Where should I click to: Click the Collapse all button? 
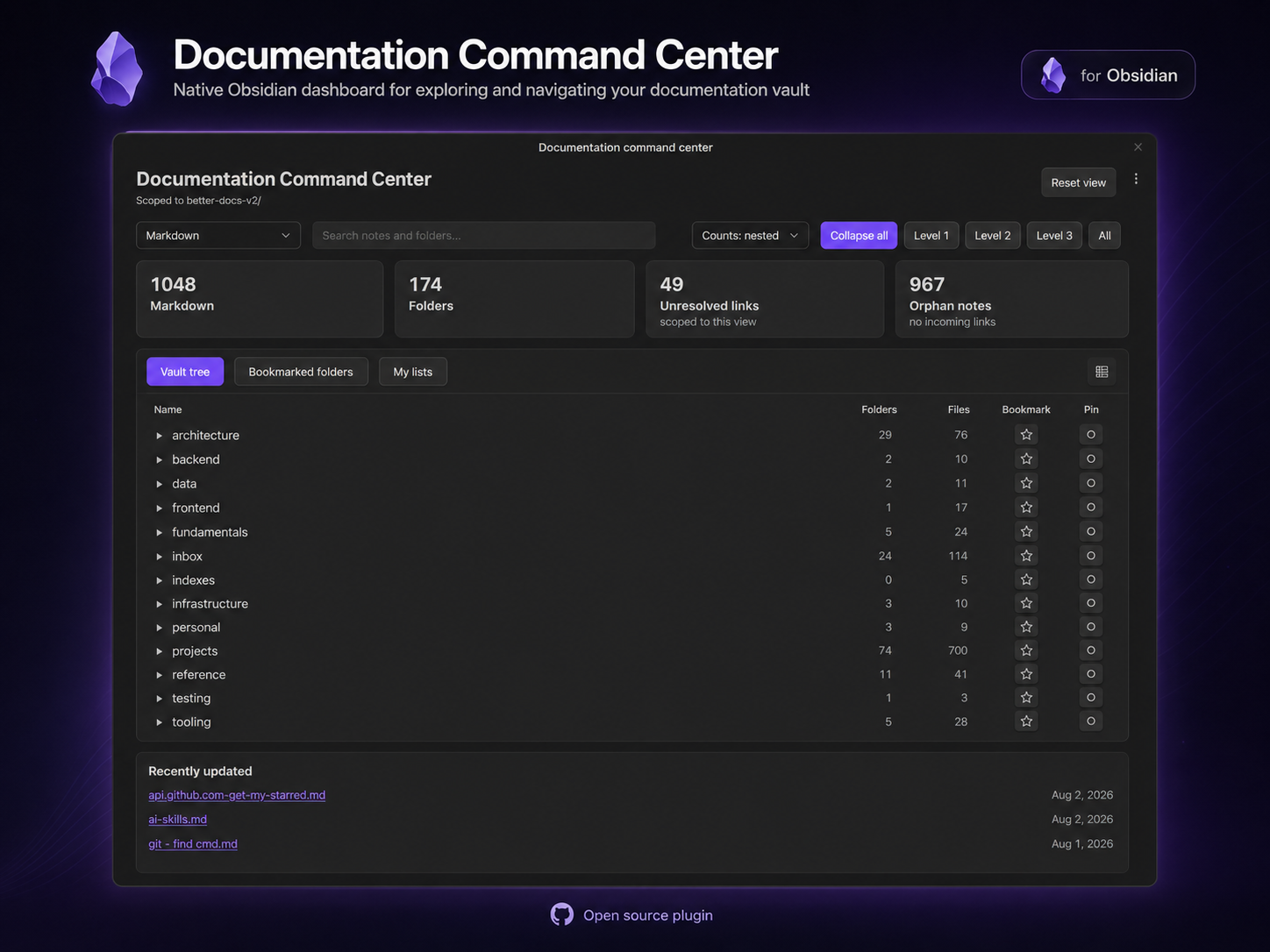coord(859,235)
